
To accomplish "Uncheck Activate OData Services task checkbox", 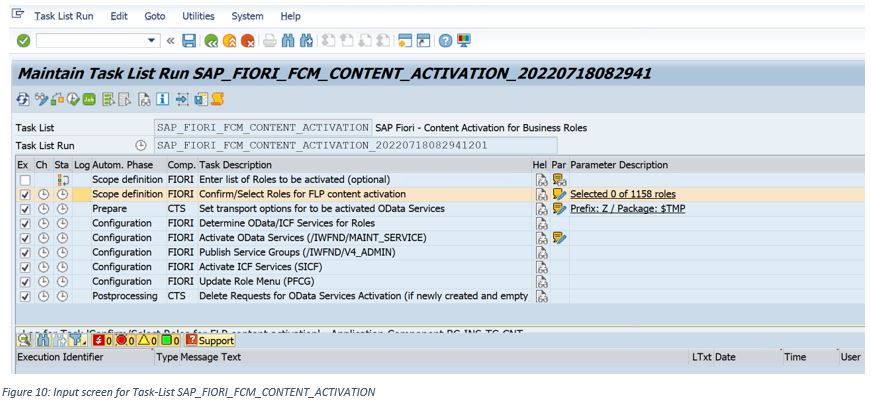I will click(24, 238).
